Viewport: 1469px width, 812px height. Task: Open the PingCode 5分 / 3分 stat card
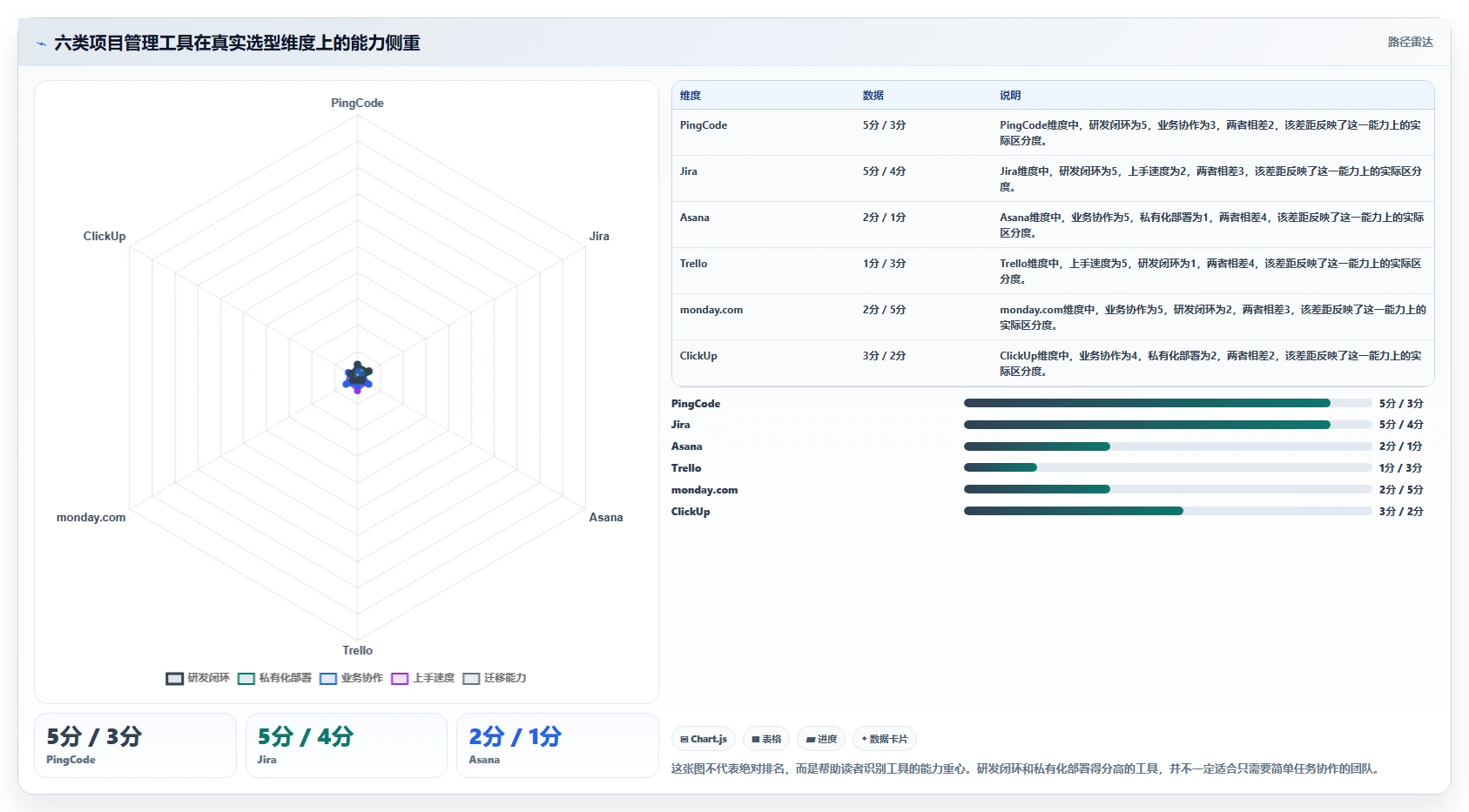(135, 745)
